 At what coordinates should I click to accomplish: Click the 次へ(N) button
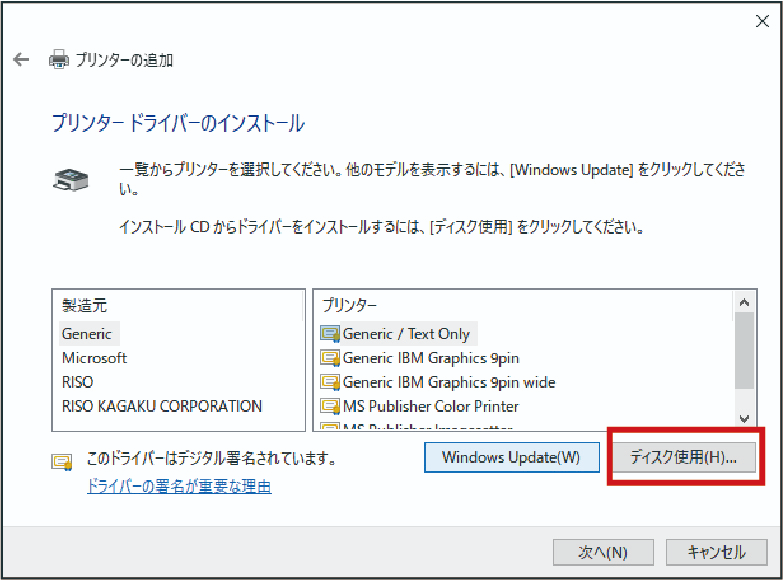(x=603, y=552)
